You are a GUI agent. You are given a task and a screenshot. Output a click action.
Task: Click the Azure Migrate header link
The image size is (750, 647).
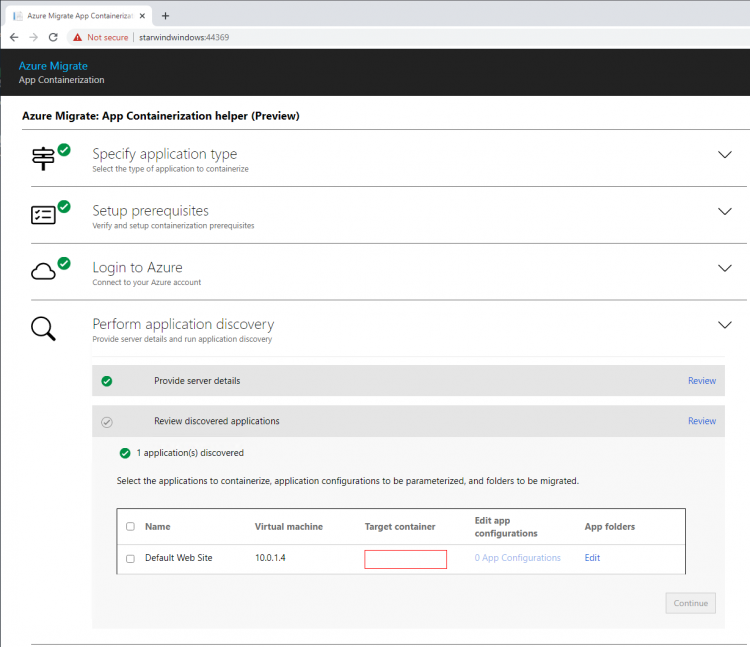(53, 66)
